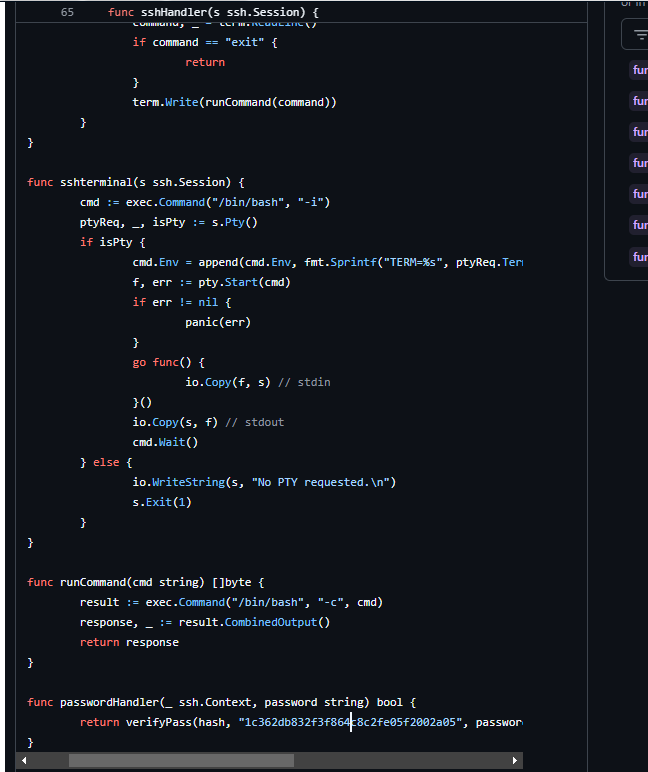Click the sshterminal function name definition
This screenshot has height=772, width=648.
pos(96,182)
